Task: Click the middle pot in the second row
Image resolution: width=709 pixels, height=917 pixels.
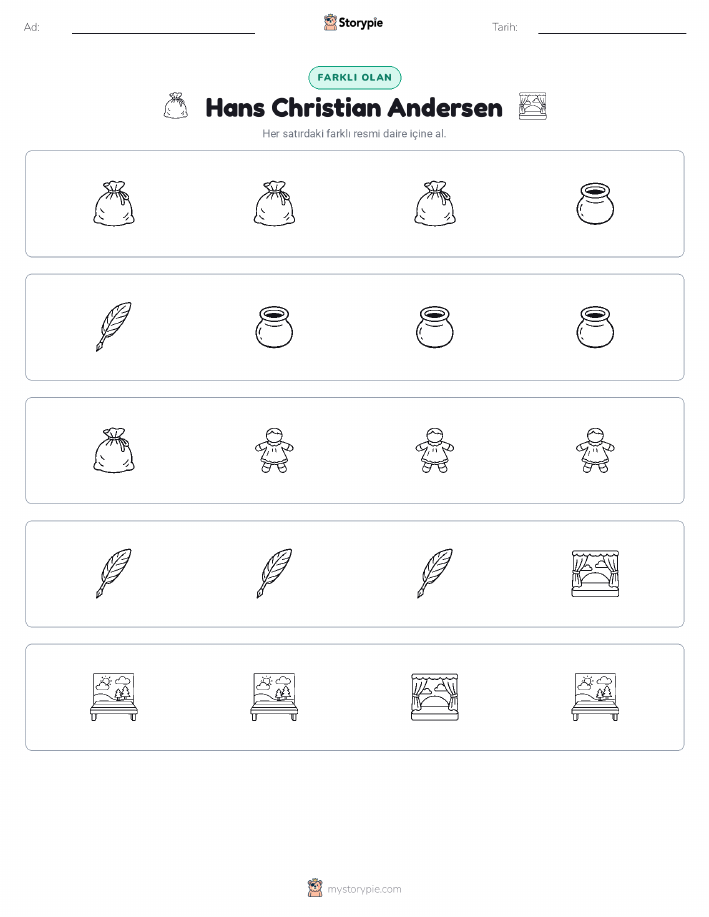Action: pyautogui.click(x=435, y=327)
